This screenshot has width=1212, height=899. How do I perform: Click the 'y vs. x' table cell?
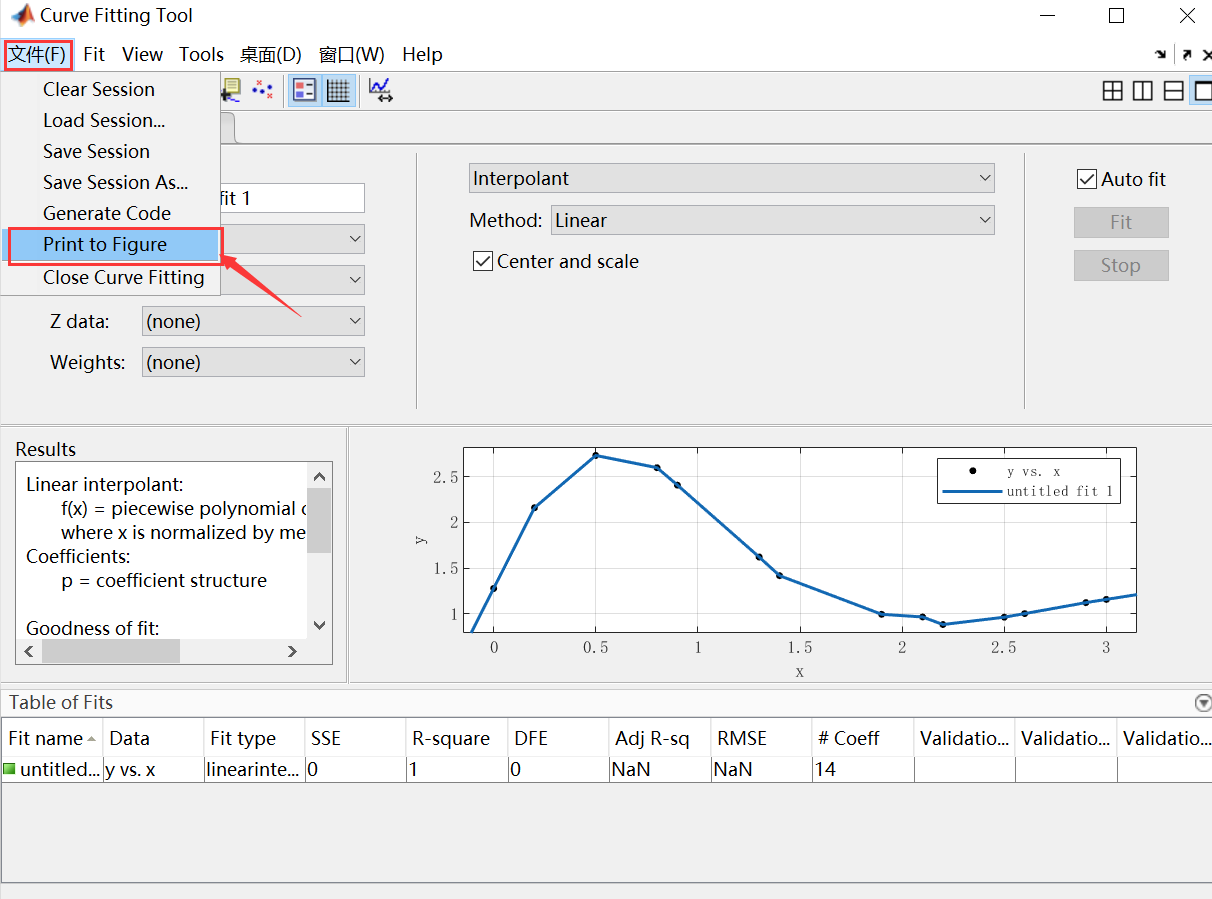point(153,769)
